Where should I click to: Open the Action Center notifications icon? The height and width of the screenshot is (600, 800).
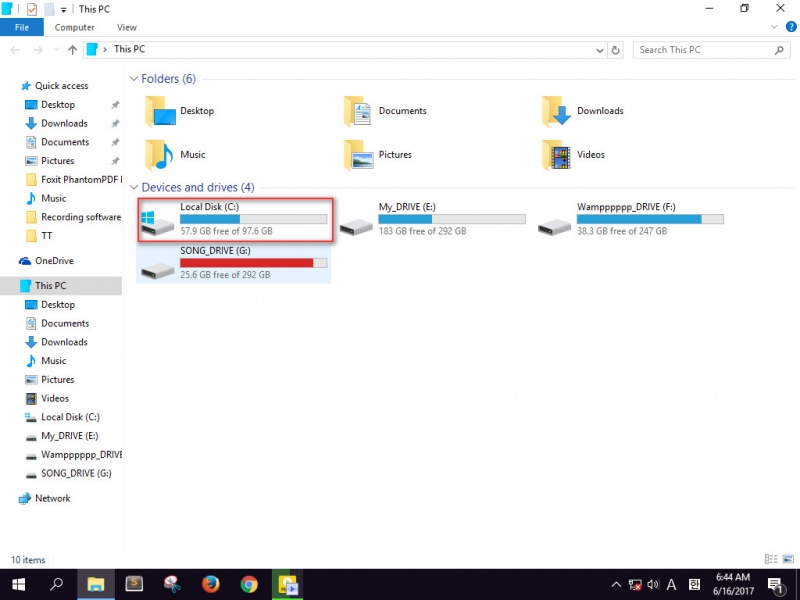[776, 585]
